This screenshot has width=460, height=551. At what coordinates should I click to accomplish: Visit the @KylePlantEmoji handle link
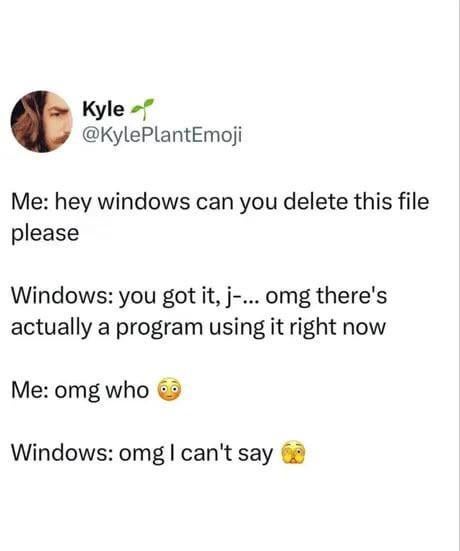[162, 135]
